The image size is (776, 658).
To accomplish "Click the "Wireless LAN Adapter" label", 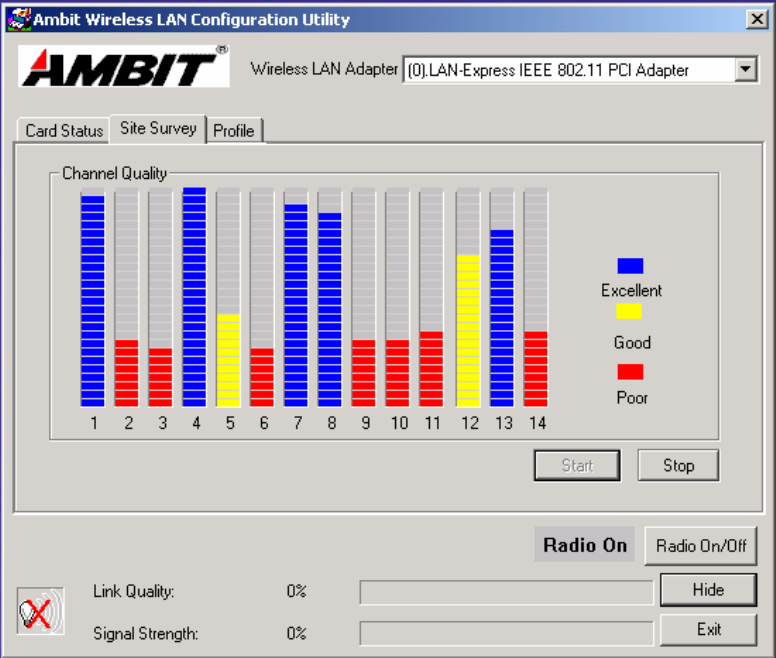I will tap(324, 69).
